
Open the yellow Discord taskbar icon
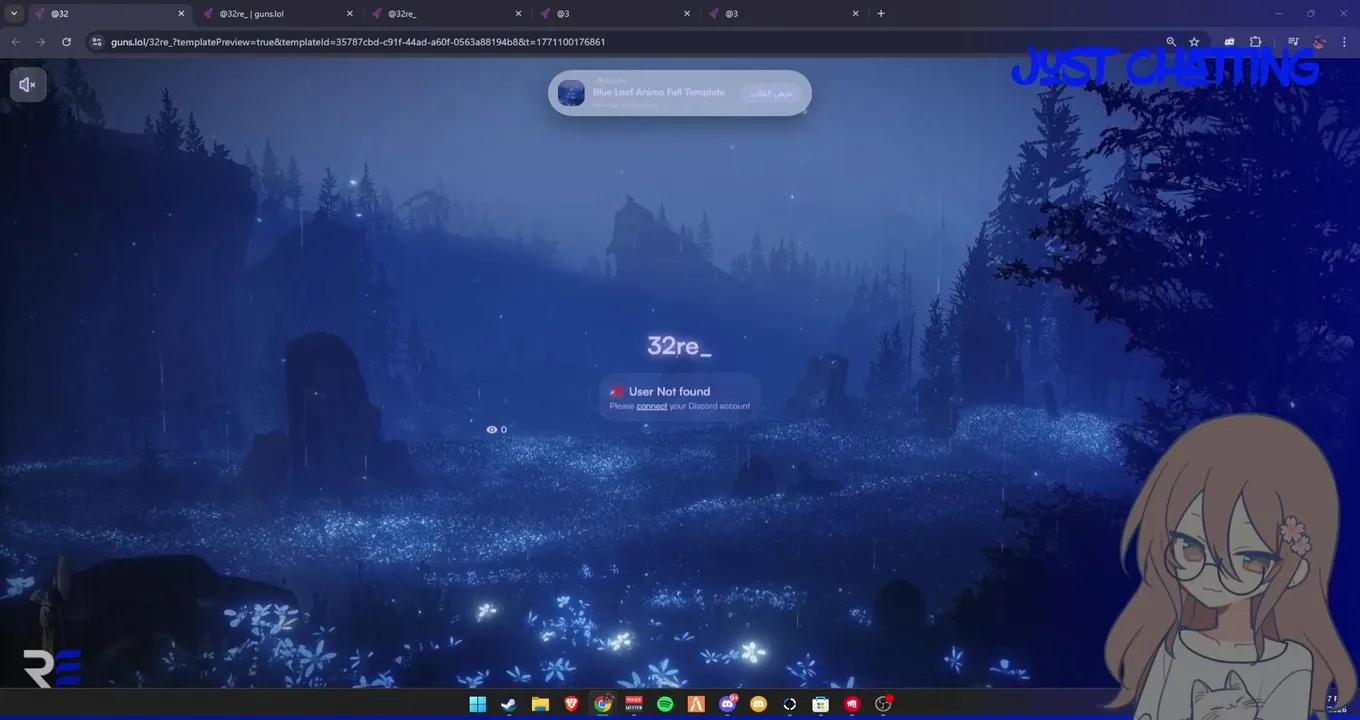pos(758,704)
